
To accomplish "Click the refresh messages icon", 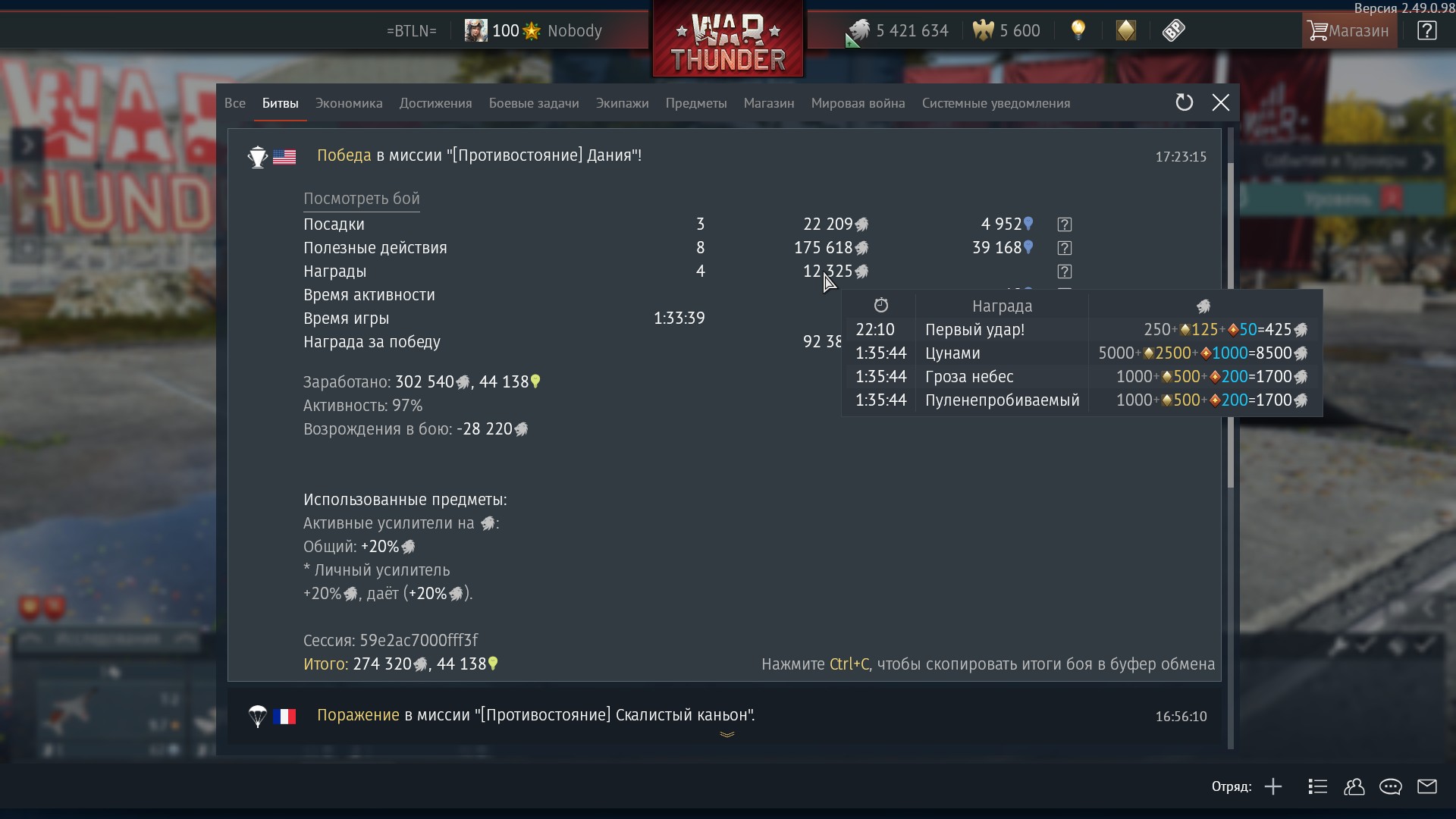I will [1184, 102].
